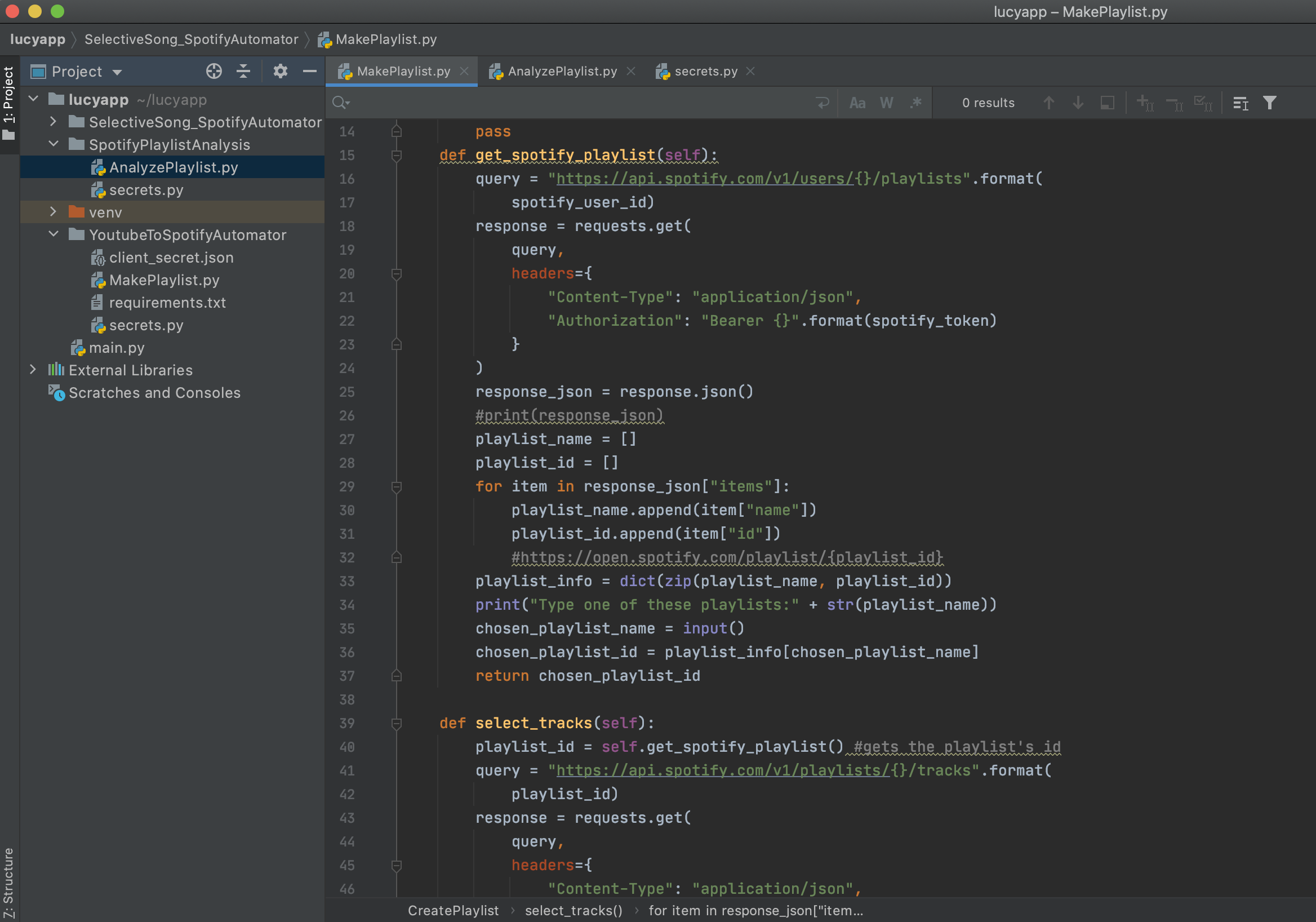Fold headers dict at line 20

[x=396, y=274]
